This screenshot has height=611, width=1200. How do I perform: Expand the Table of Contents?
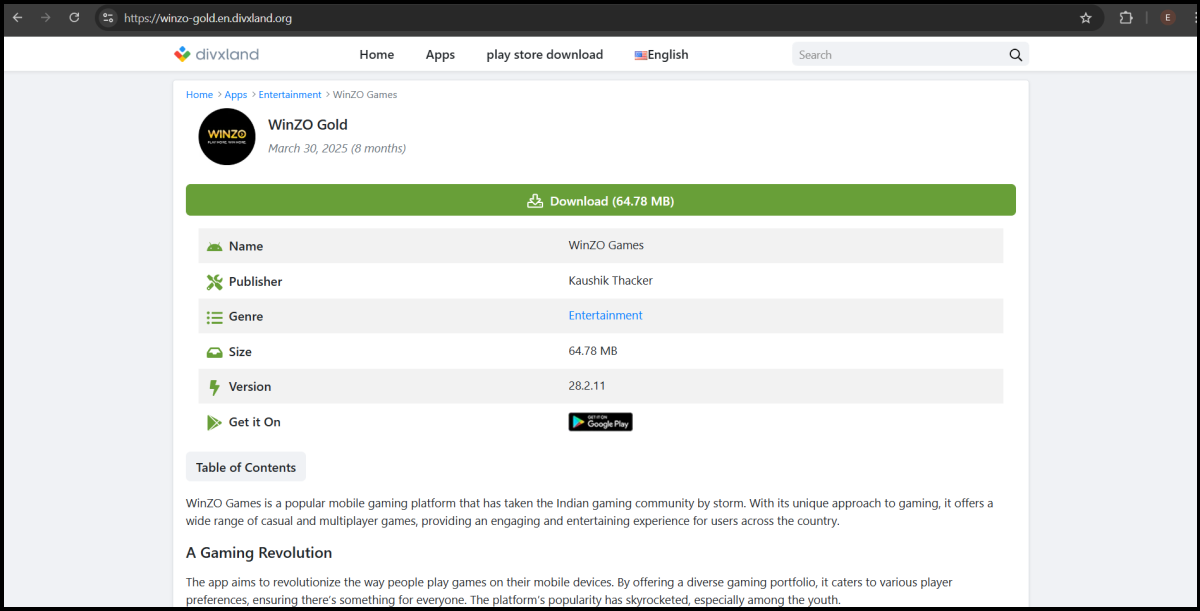click(245, 466)
